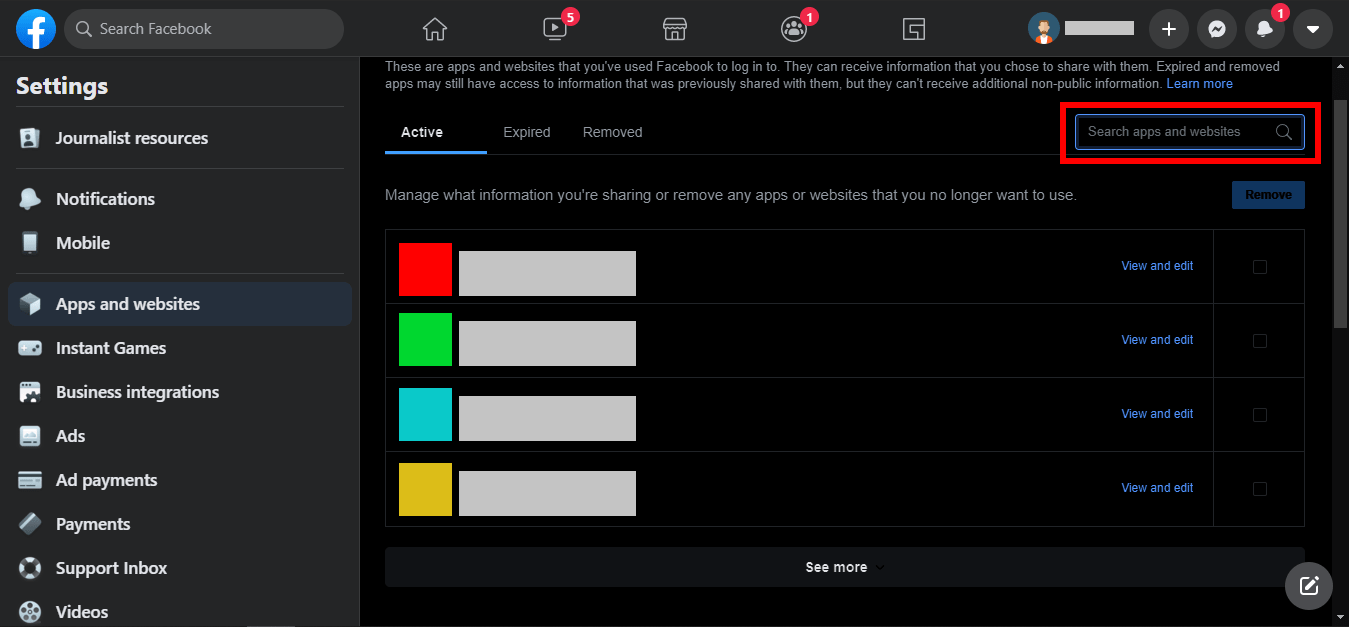
Task: Click the Facebook logo icon
Action: coord(36,30)
